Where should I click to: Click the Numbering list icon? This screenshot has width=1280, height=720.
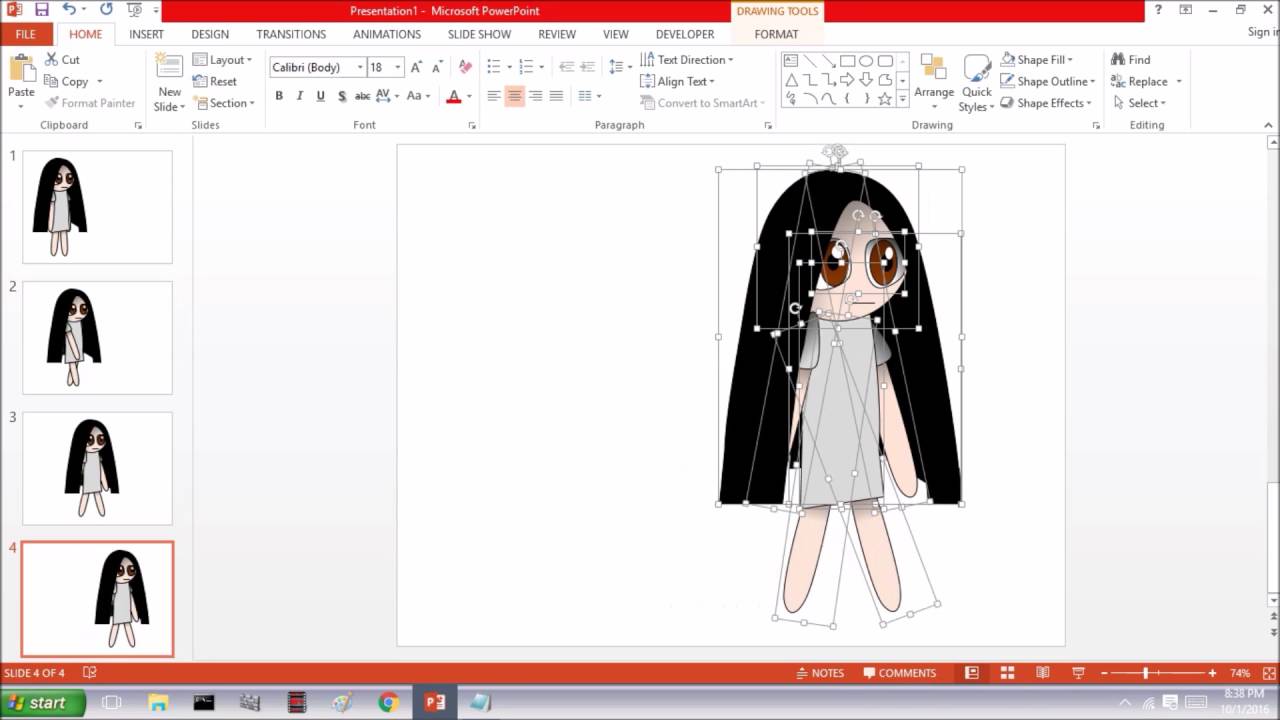pos(527,67)
